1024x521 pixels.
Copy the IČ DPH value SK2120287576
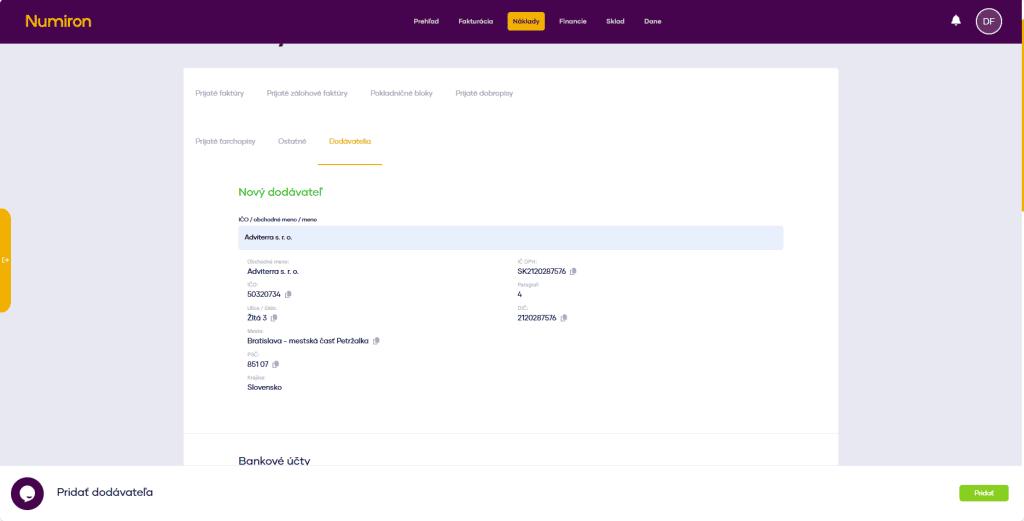pyautogui.click(x=573, y=271)
